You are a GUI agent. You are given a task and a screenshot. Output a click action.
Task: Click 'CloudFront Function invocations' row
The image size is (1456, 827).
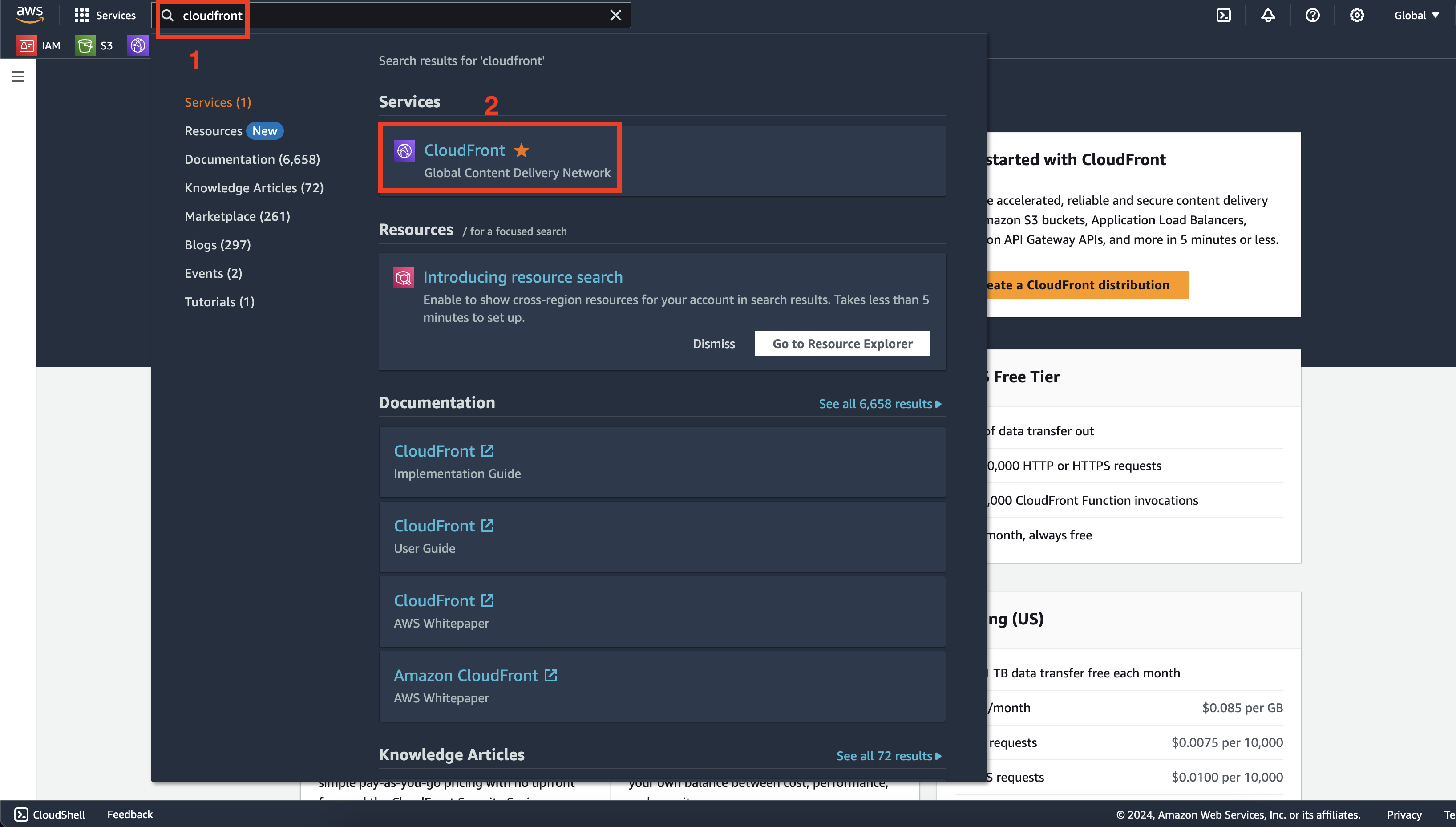click(1092, 500)
